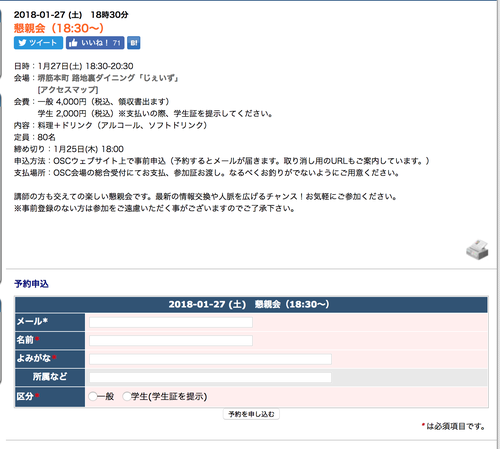Click the 定員：80名 text line
The height and width of the screenshot is (449, 500).
(35, 137)
